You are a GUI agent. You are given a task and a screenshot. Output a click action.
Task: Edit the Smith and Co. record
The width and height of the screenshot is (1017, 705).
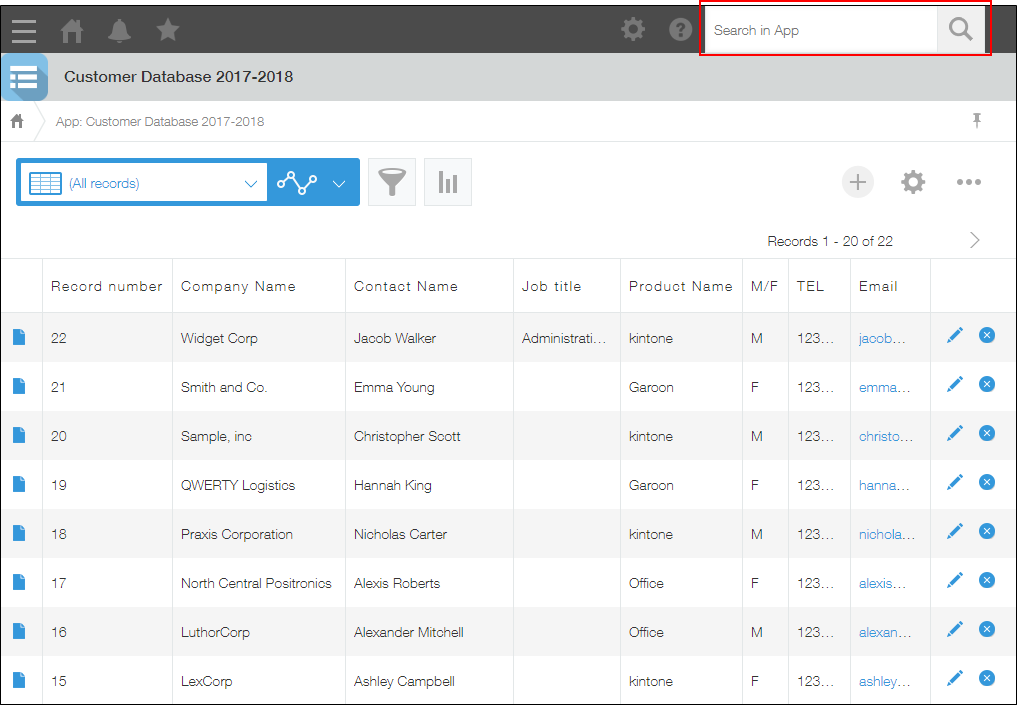click(x=955, y=385)
